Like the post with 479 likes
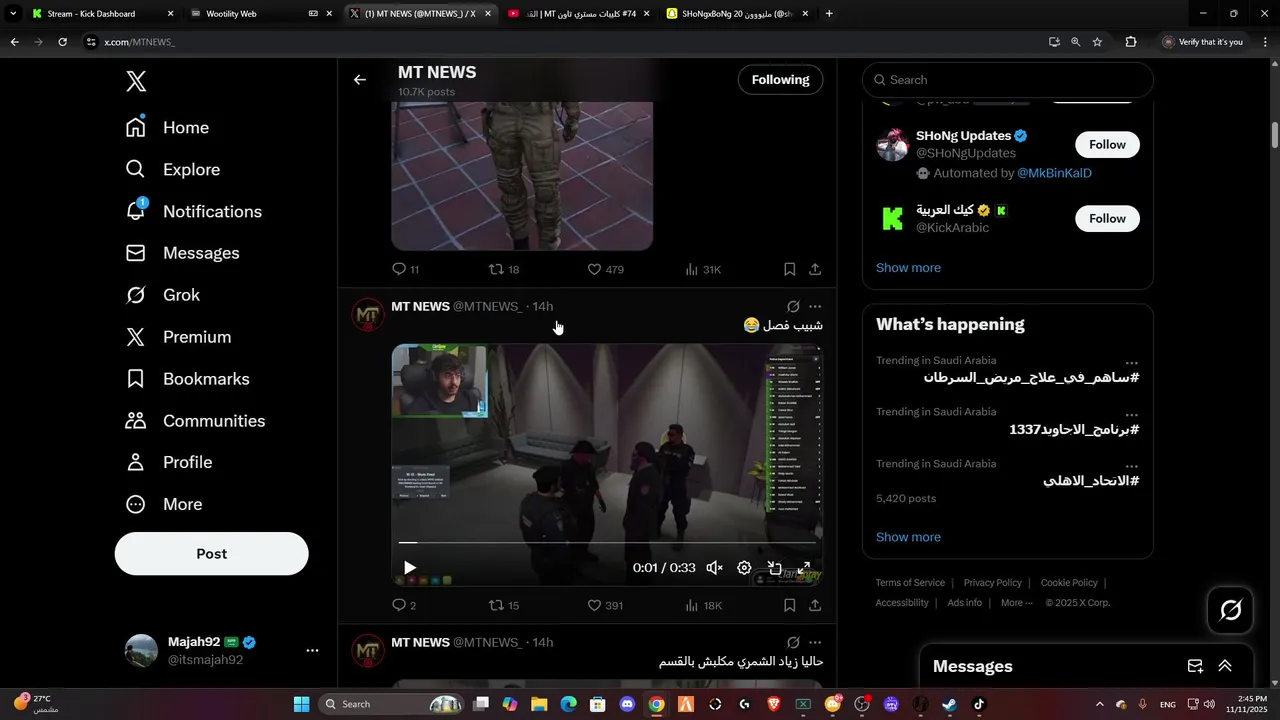 click(x=605, y=269)
